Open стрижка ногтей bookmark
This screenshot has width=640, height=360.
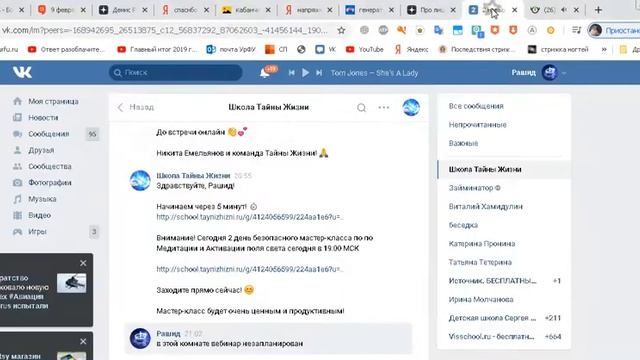pyautogui.click(x=558, y=49)
